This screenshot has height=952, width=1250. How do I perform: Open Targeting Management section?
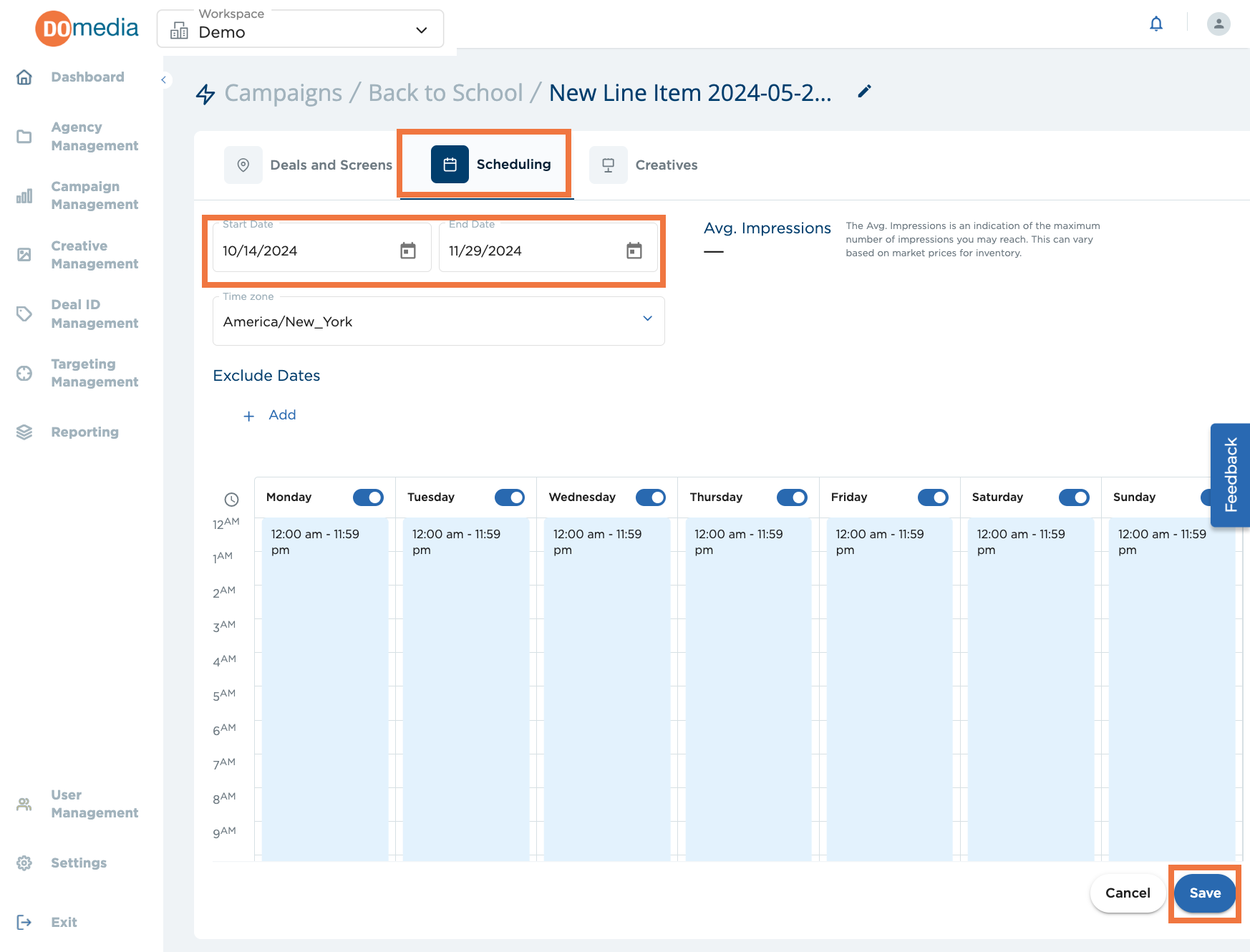(x=95, y=373)
